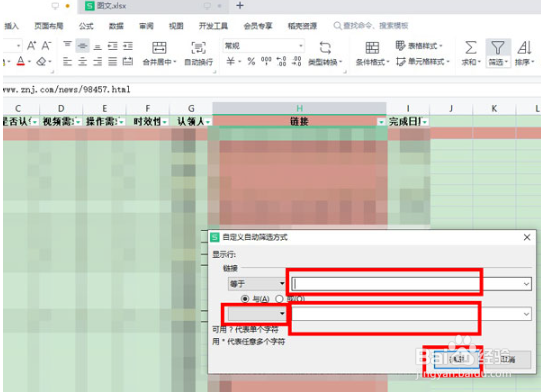Increase decimal places
This screenshot has height=392, width=541.
pos(282,61)
